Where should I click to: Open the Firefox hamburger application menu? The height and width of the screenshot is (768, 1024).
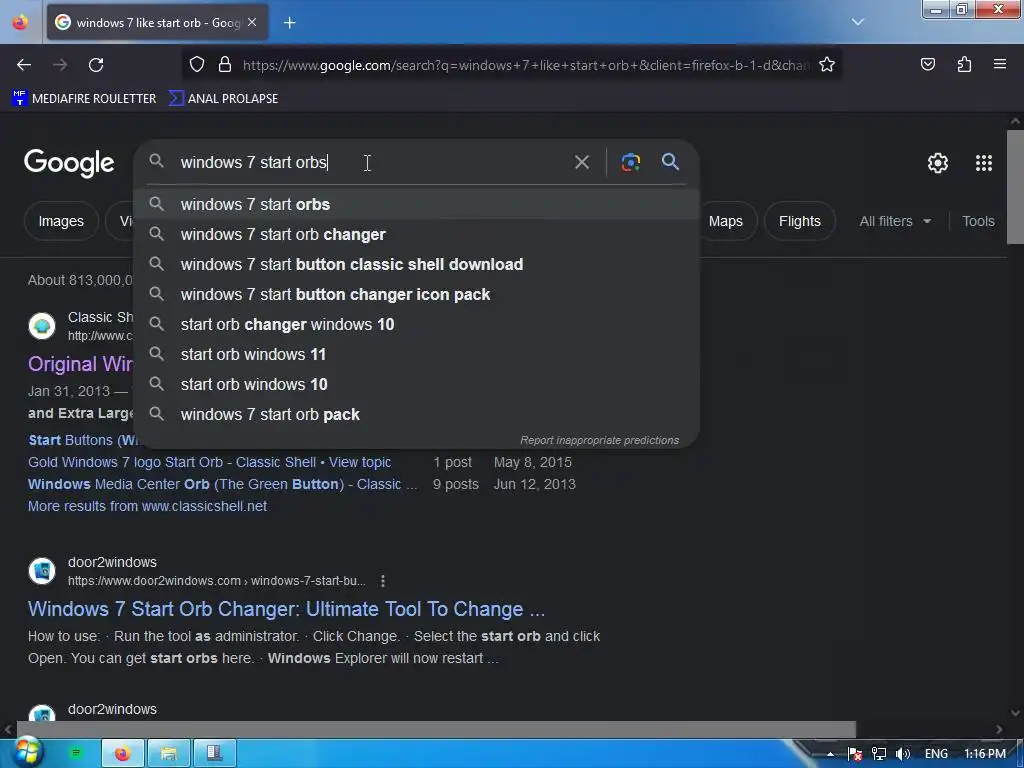(1000, 64)
